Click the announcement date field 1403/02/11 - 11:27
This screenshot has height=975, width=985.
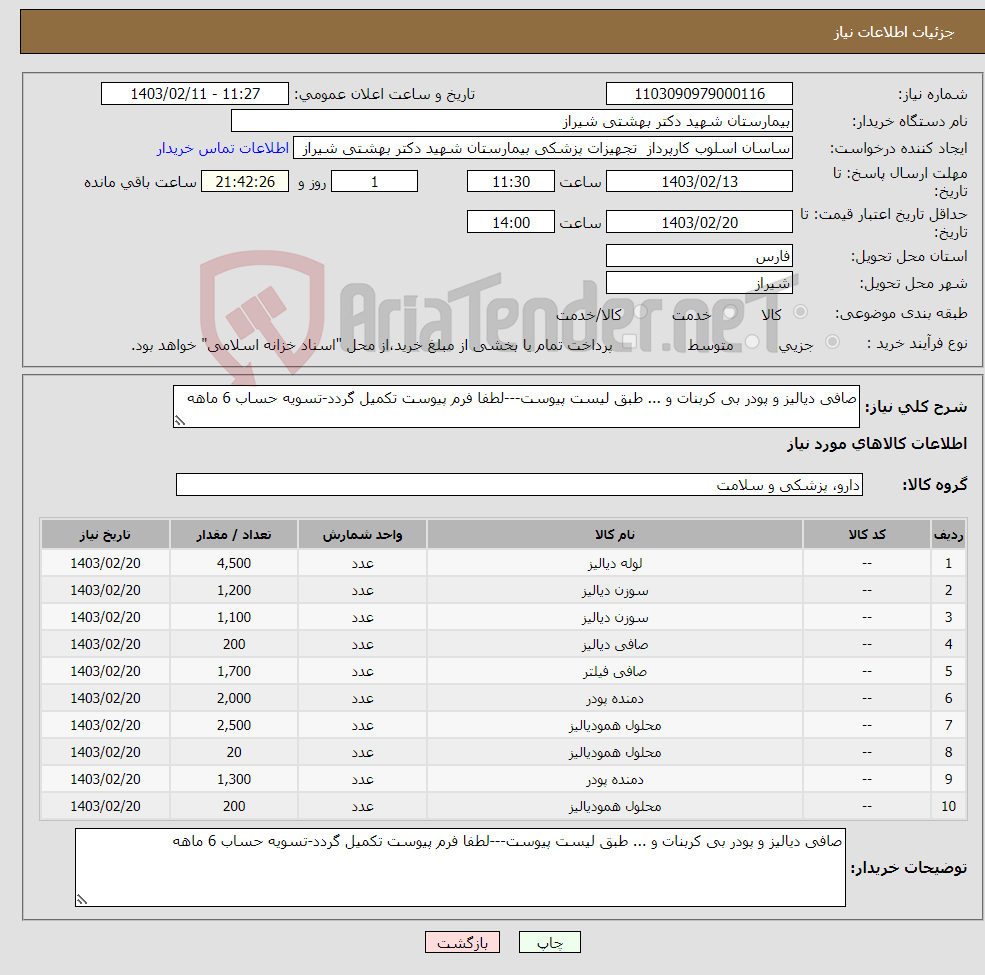click(x=195, y=94)
